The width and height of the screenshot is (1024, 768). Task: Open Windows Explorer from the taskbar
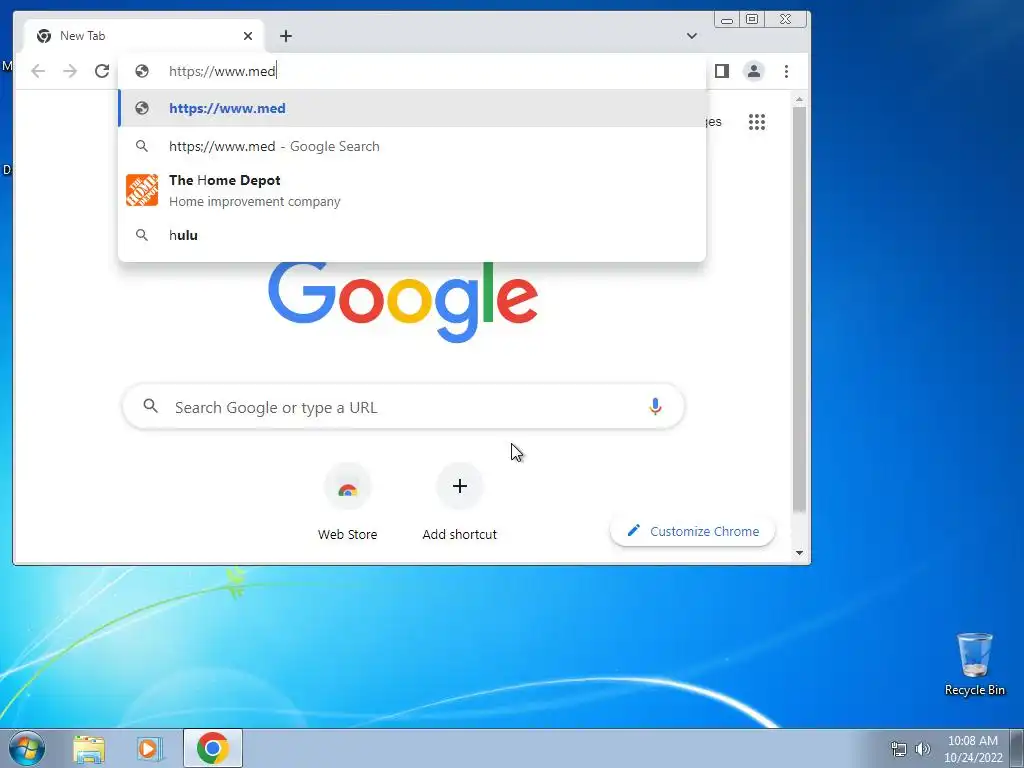pyautogui.click(x=89, y=748)
